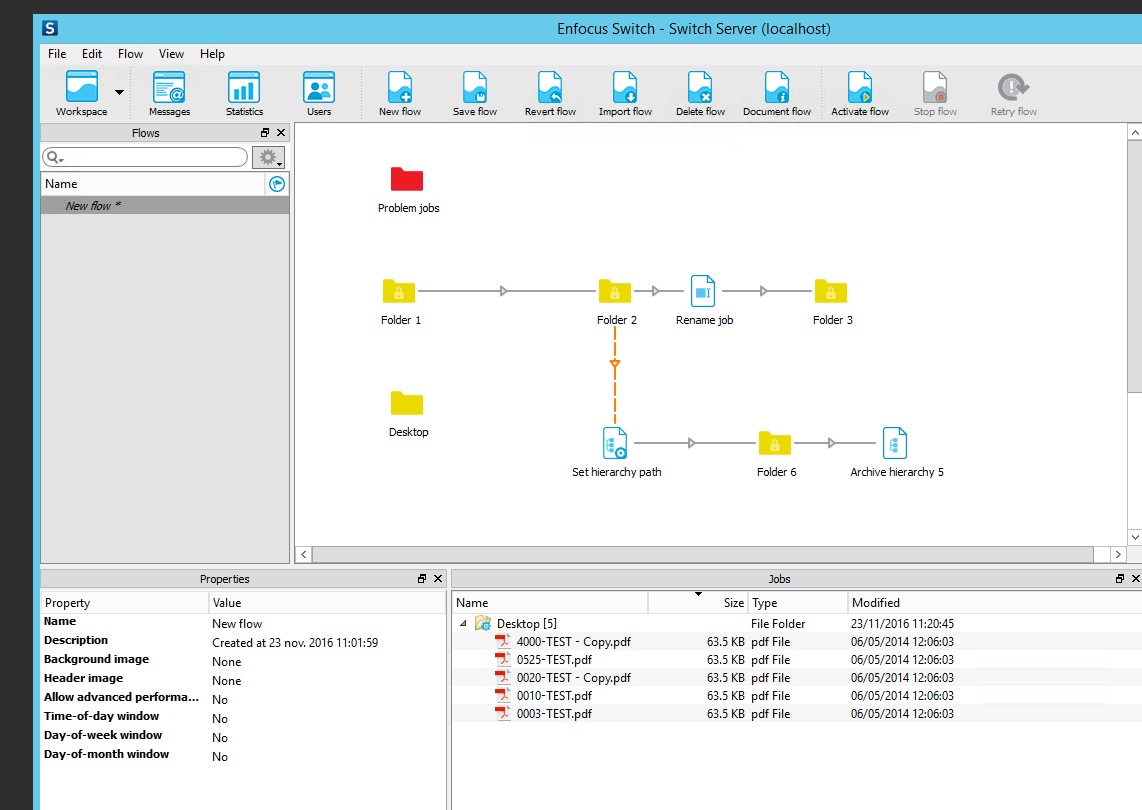Click the flag column header icon
Screen dimensions: 1142x810
(277, 184)
